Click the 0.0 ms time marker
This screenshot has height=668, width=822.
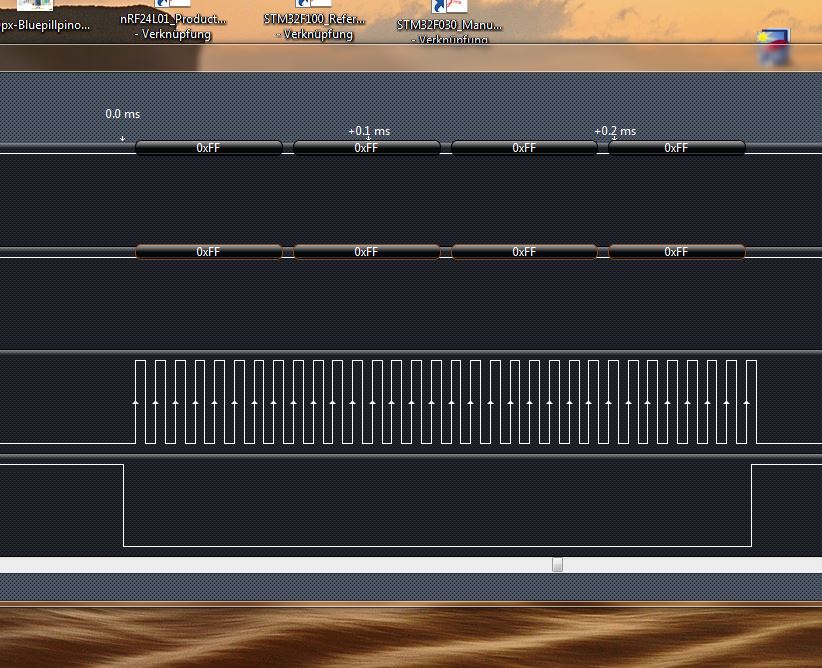pyautogui.click(x=123, y=114)
